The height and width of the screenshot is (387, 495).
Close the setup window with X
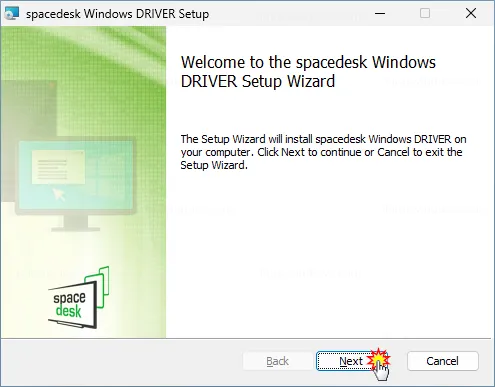[x=471, y=14]
